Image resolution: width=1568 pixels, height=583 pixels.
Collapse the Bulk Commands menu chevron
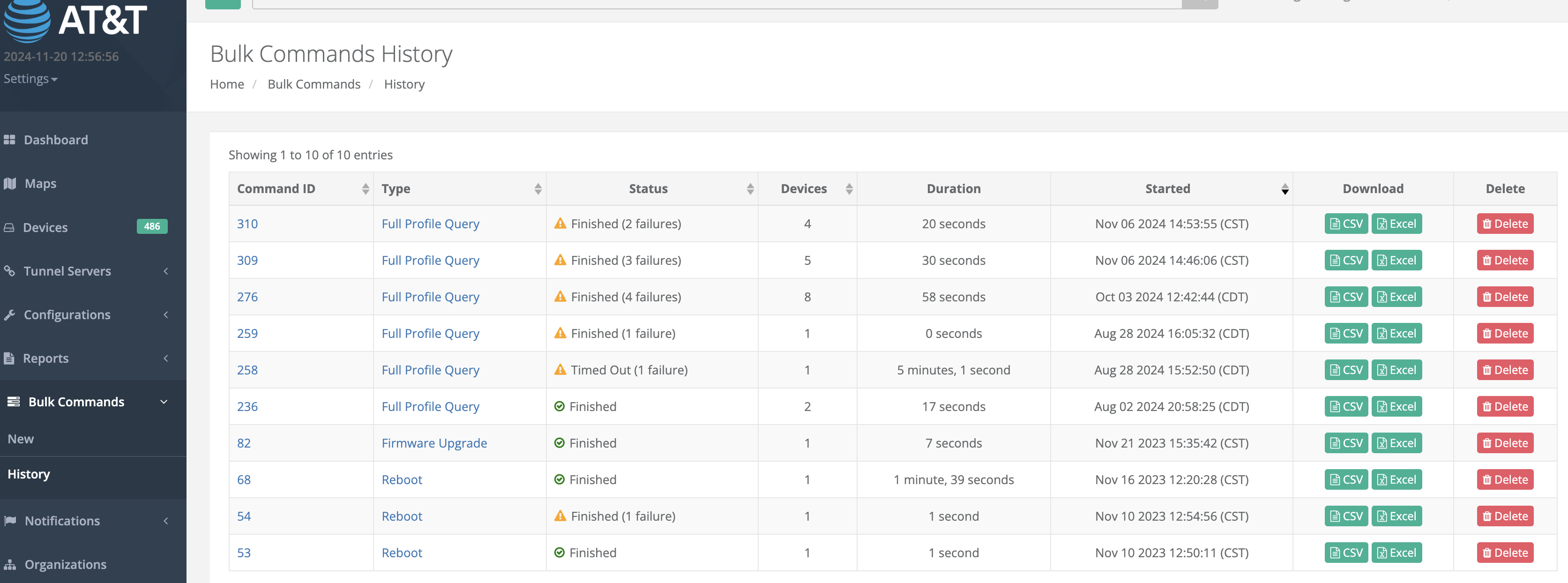coord(164,402)
